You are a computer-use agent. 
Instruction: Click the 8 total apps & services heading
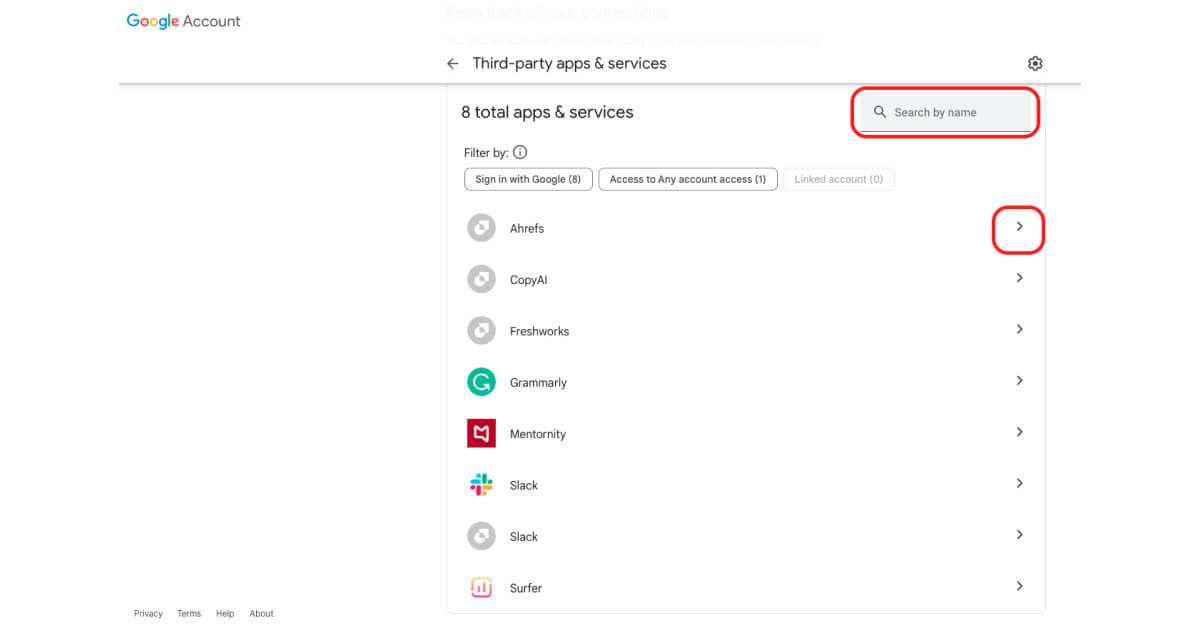point(547,112)
